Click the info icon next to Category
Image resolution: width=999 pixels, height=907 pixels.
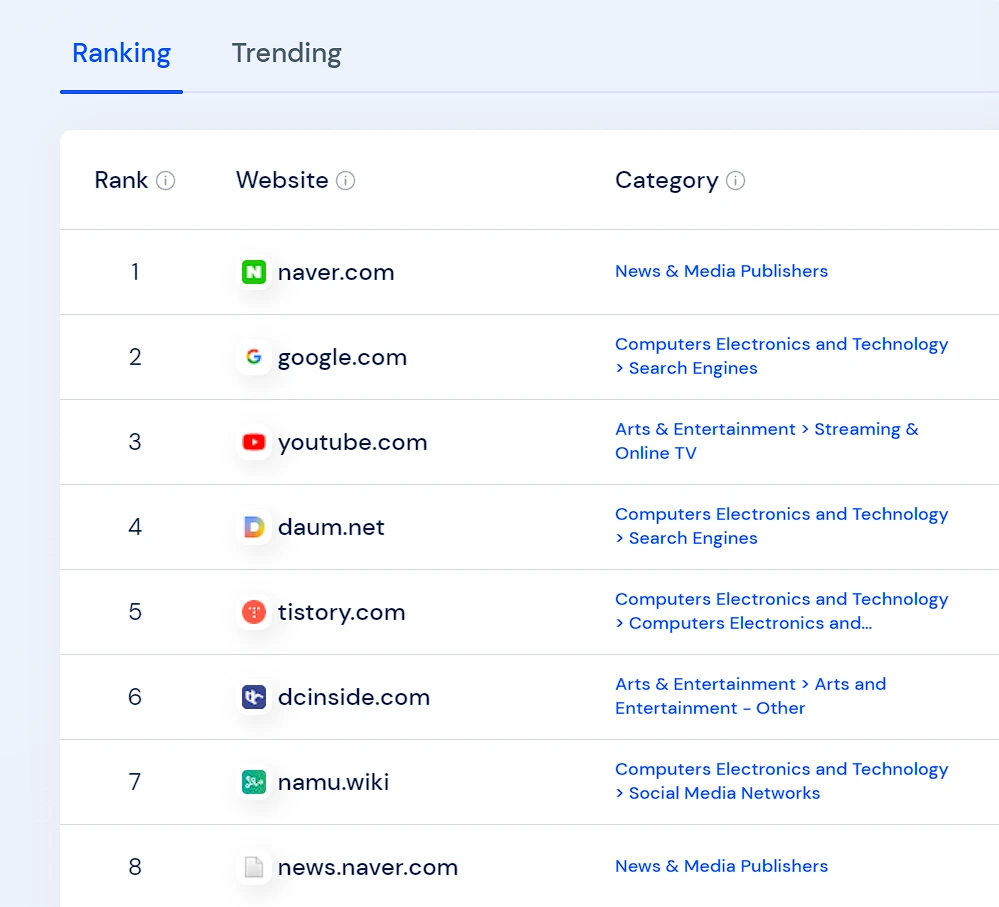pyautogui.click(x=735, y=181)
